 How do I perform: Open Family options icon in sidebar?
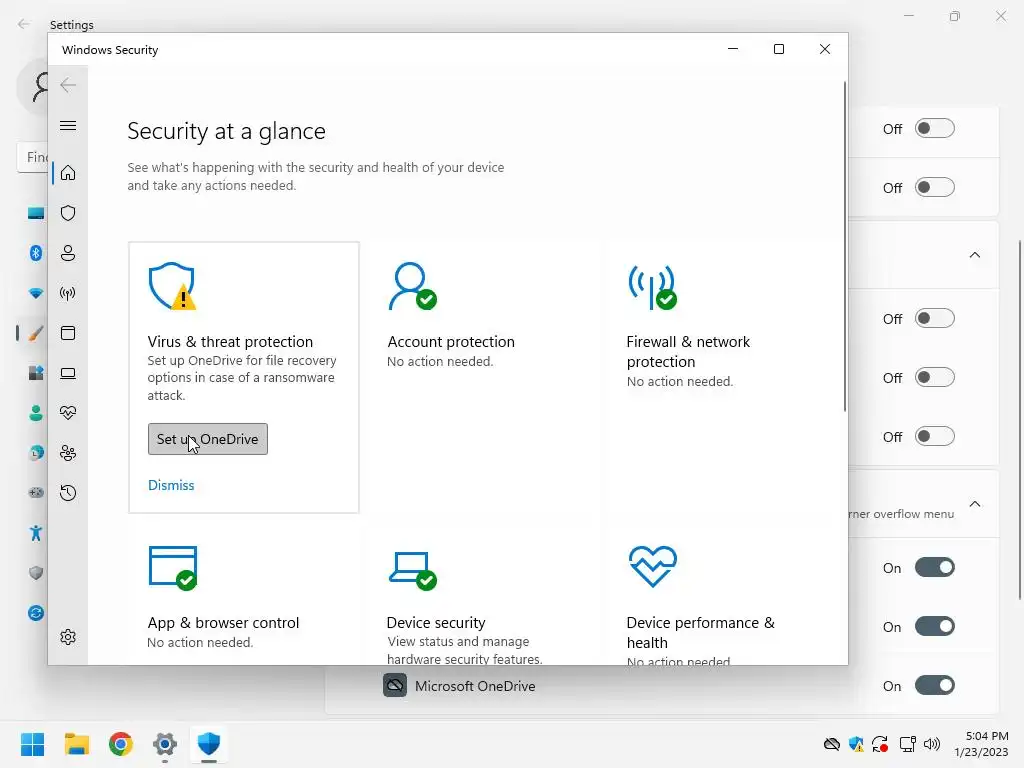pyautogui.click(x=68, y=453)
